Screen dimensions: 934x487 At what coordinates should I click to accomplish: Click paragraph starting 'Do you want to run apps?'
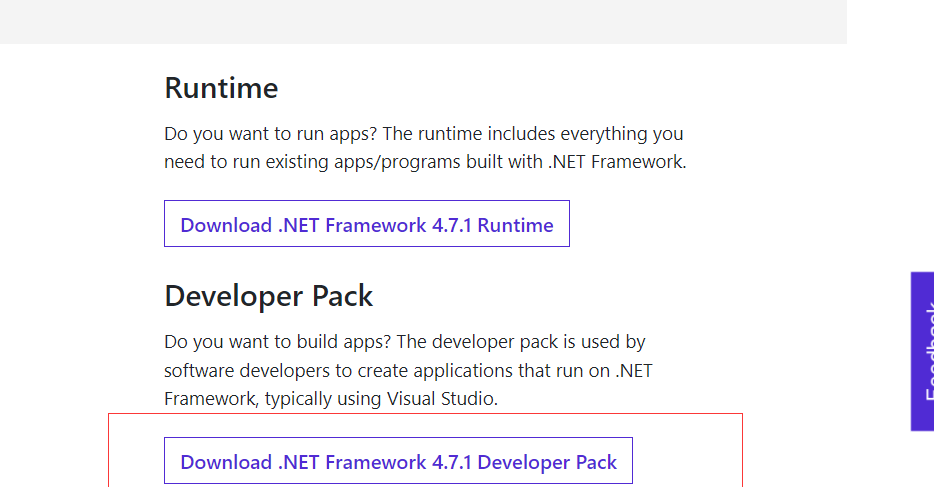(x=425, y=148)
